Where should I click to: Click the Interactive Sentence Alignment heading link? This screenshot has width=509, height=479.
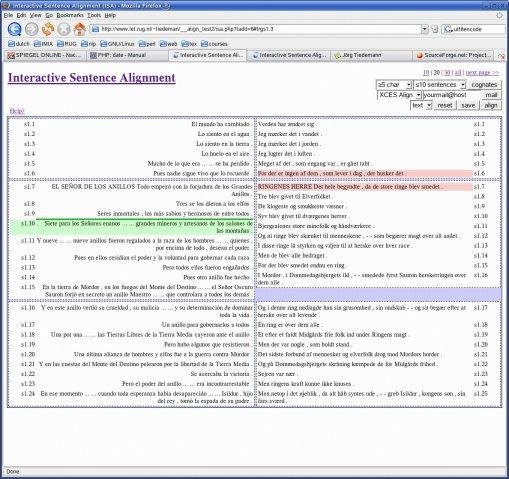coord(92,78)
